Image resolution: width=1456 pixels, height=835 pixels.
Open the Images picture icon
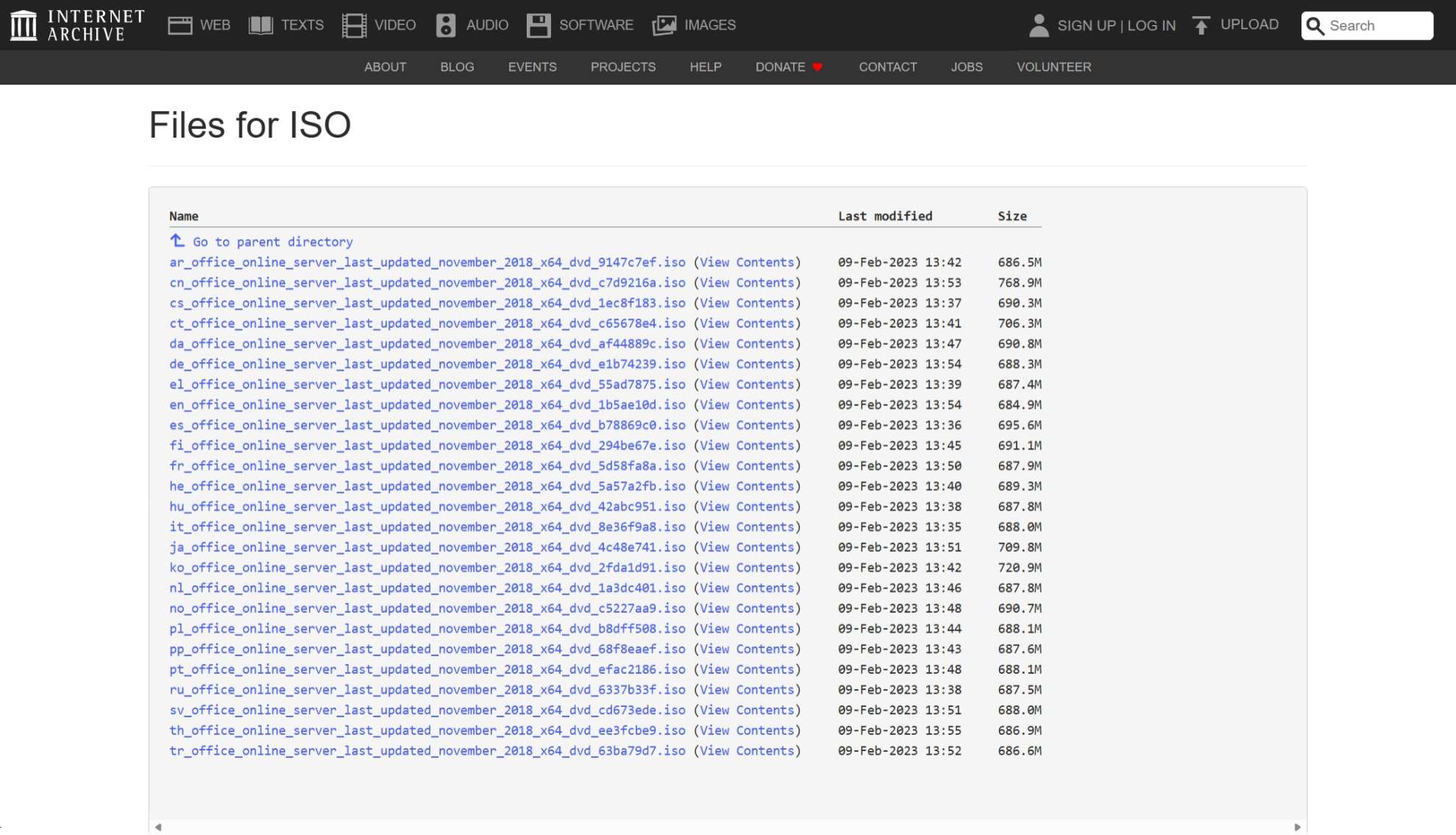click(664, 25)
